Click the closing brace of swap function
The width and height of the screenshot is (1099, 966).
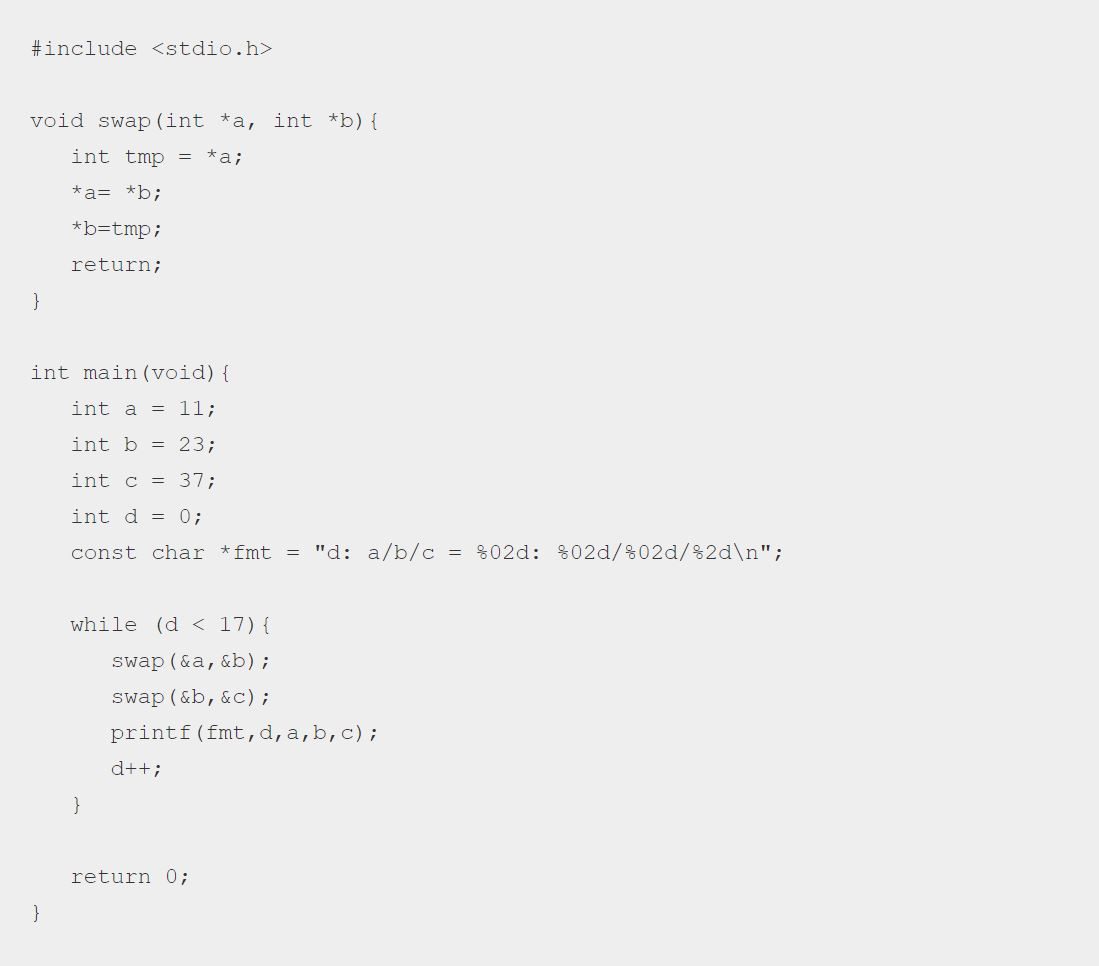[x=36, y=301]
